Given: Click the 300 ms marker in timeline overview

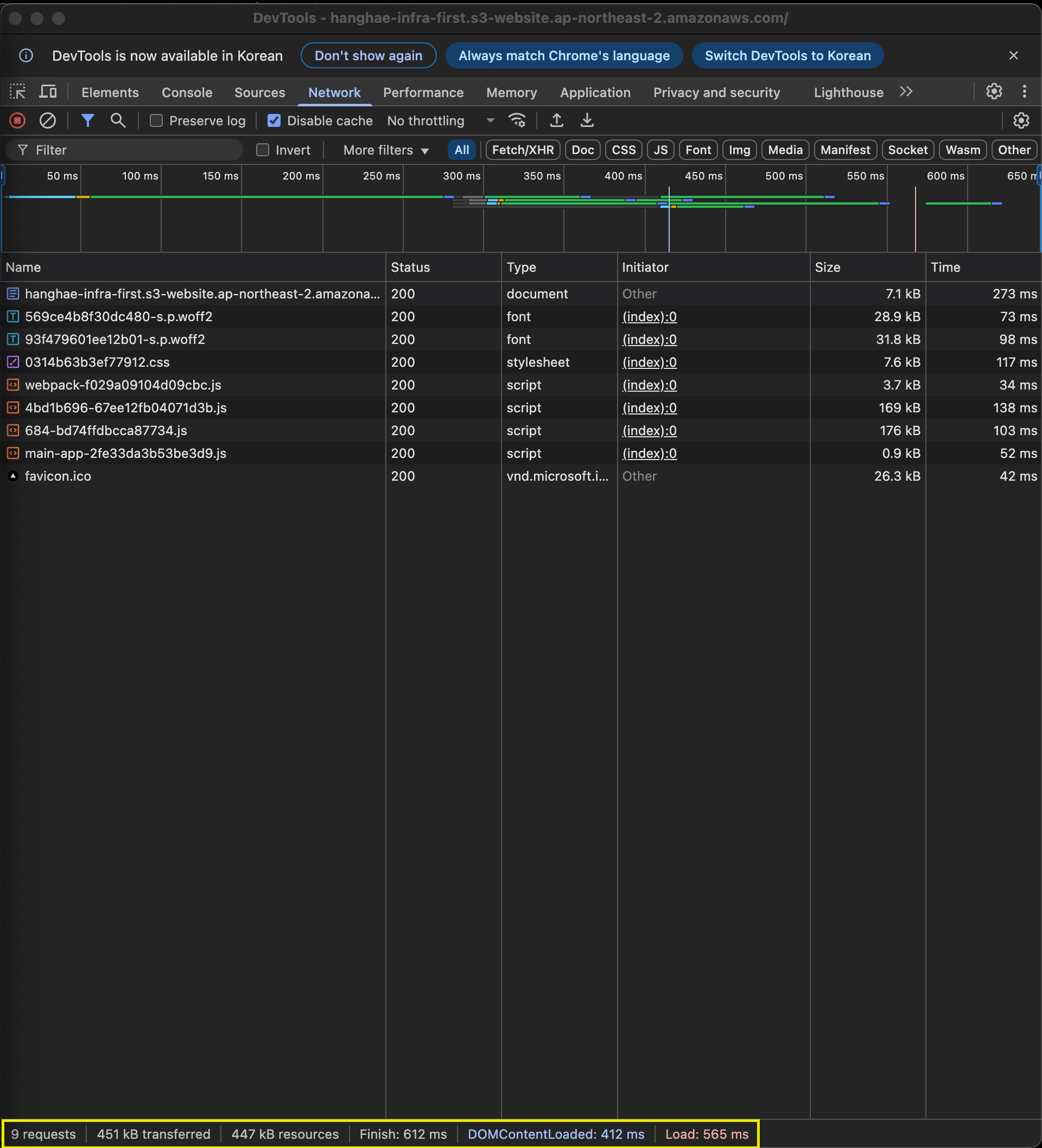Looking at the screenshot, I should coord(461,176).
